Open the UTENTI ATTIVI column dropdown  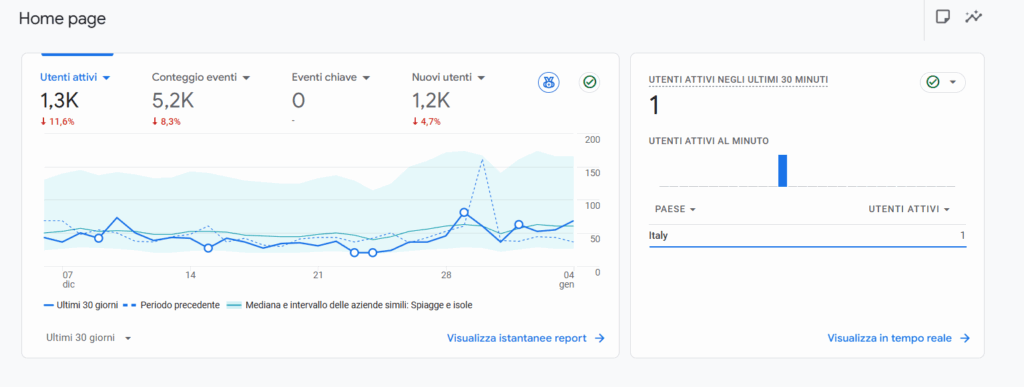[x=908, y=209]
